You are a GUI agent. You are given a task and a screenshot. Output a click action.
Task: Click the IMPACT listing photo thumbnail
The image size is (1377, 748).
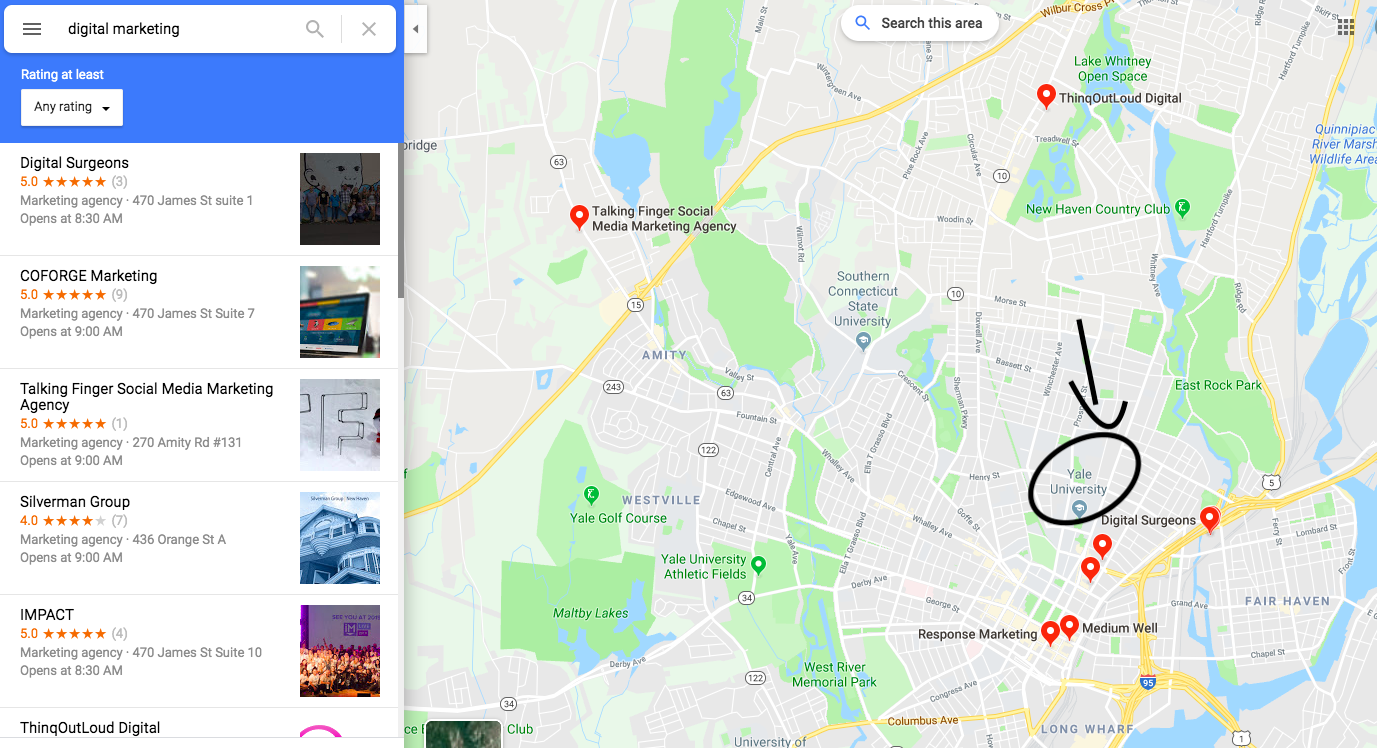point(340,651)
